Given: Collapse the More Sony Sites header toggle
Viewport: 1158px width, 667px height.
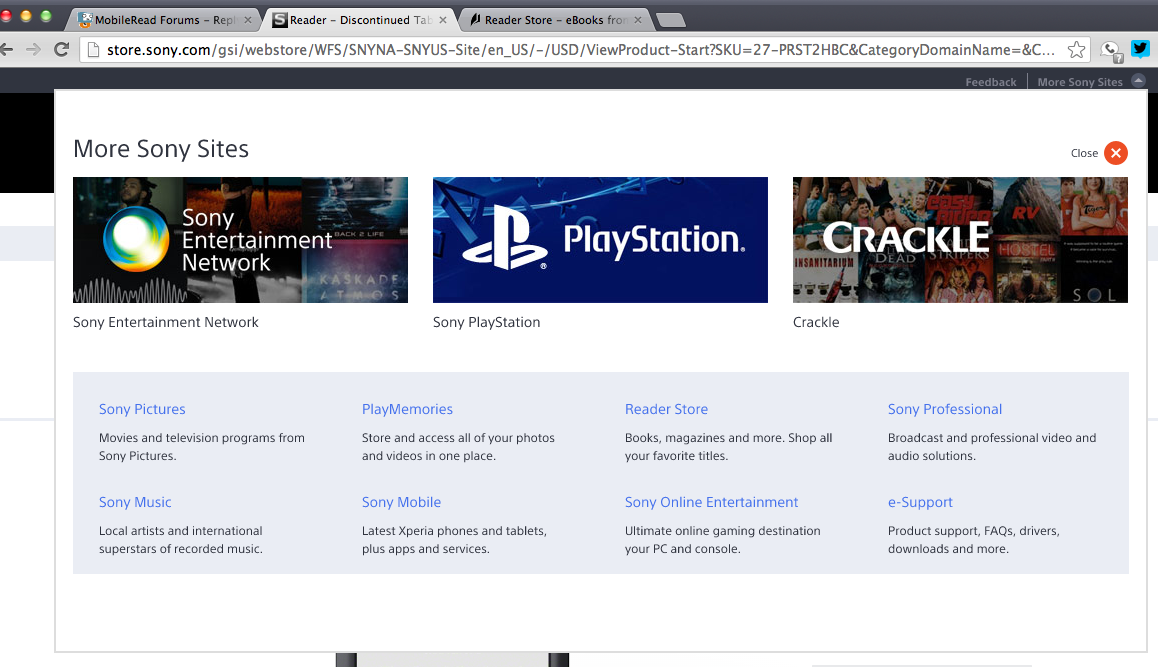Looking at the screenshot, I should (x=1139, y=81).
